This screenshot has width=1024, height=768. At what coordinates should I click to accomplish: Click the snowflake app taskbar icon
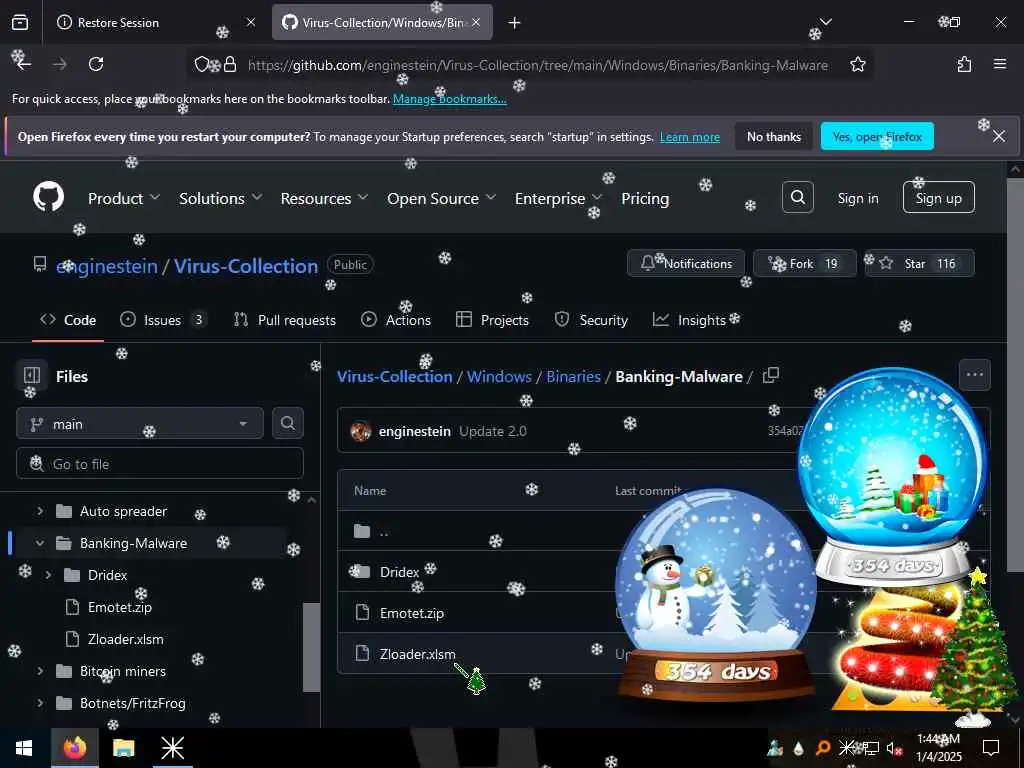[172, 748]
